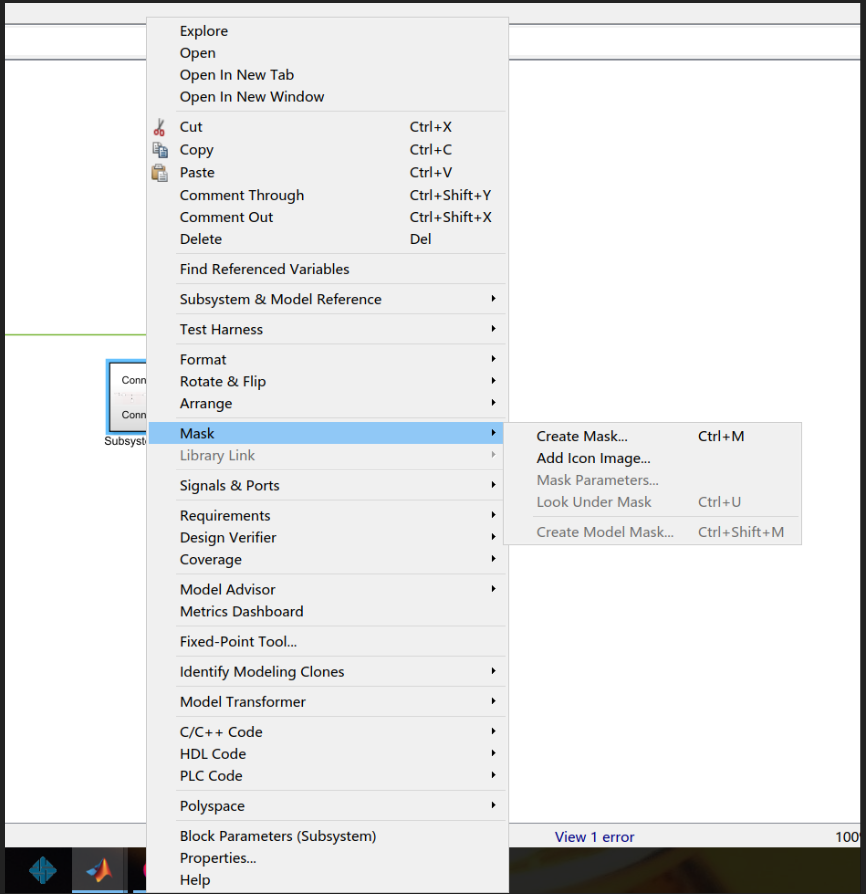Viewport: 866px width, 894px height.
Task: Click the blue diamond taskbar icon
Action: [43, 871]
